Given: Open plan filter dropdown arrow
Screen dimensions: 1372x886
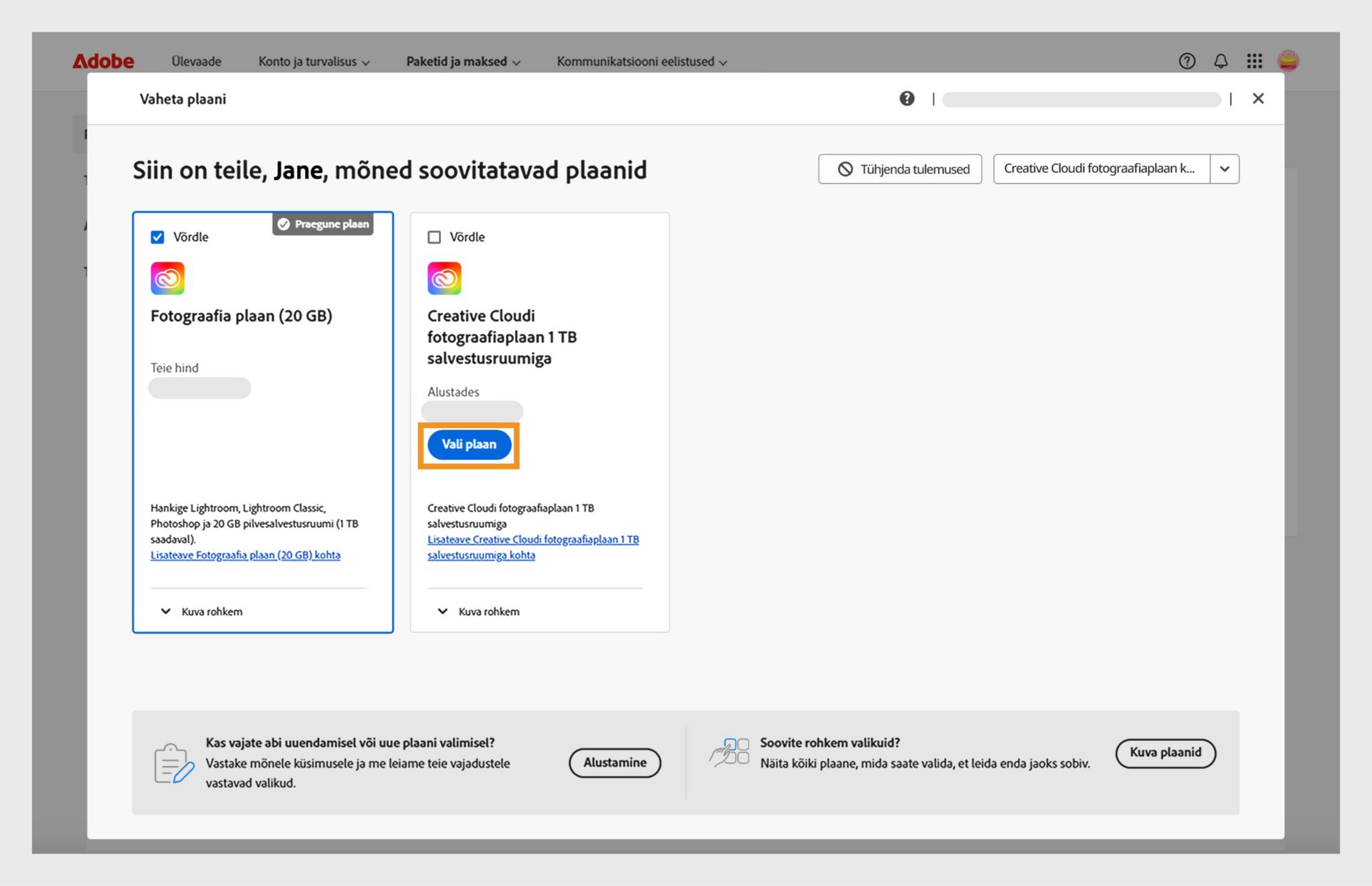Looking at the screenshot, I should point(1225,169).
